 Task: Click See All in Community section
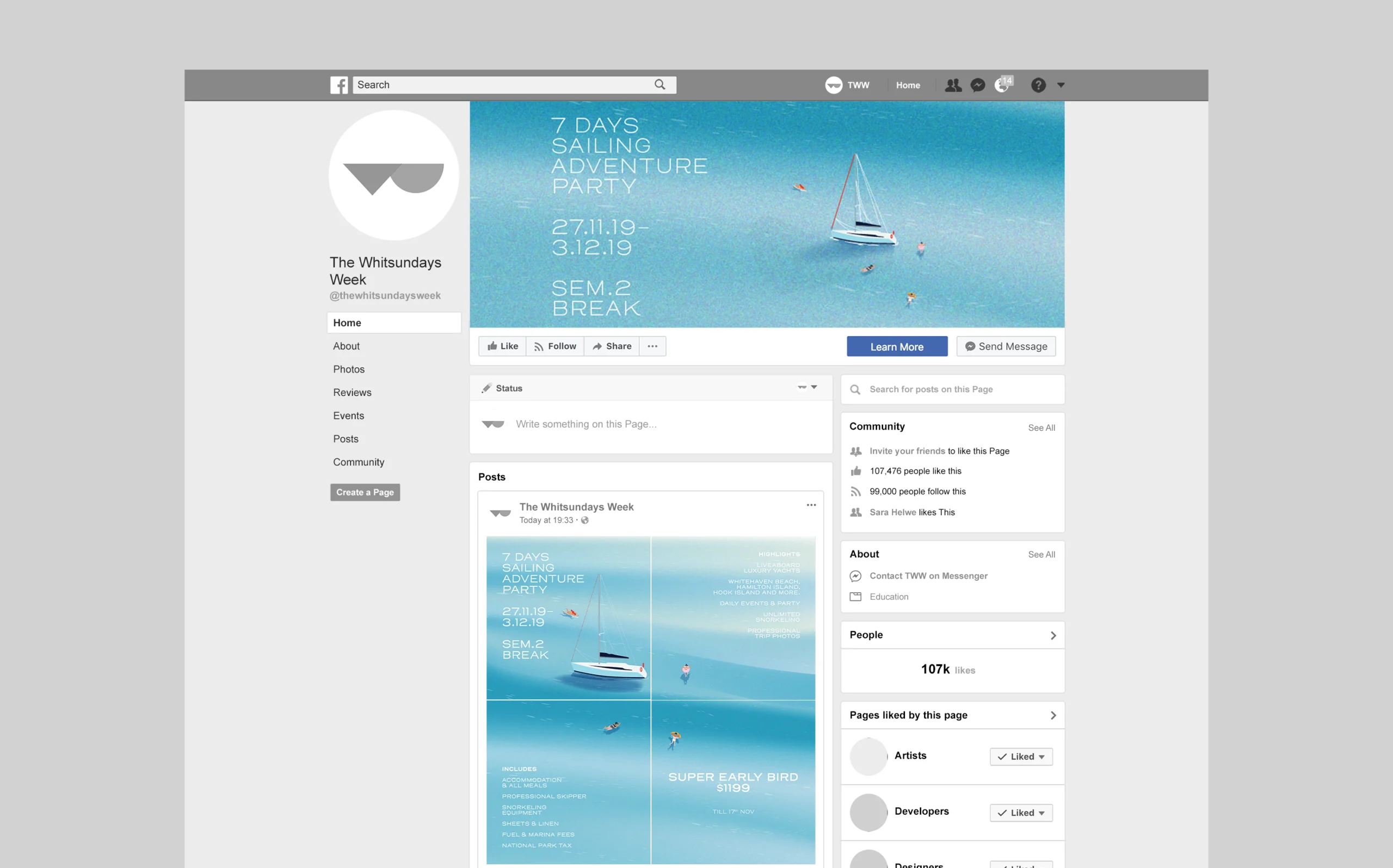tap(1041, 427)
